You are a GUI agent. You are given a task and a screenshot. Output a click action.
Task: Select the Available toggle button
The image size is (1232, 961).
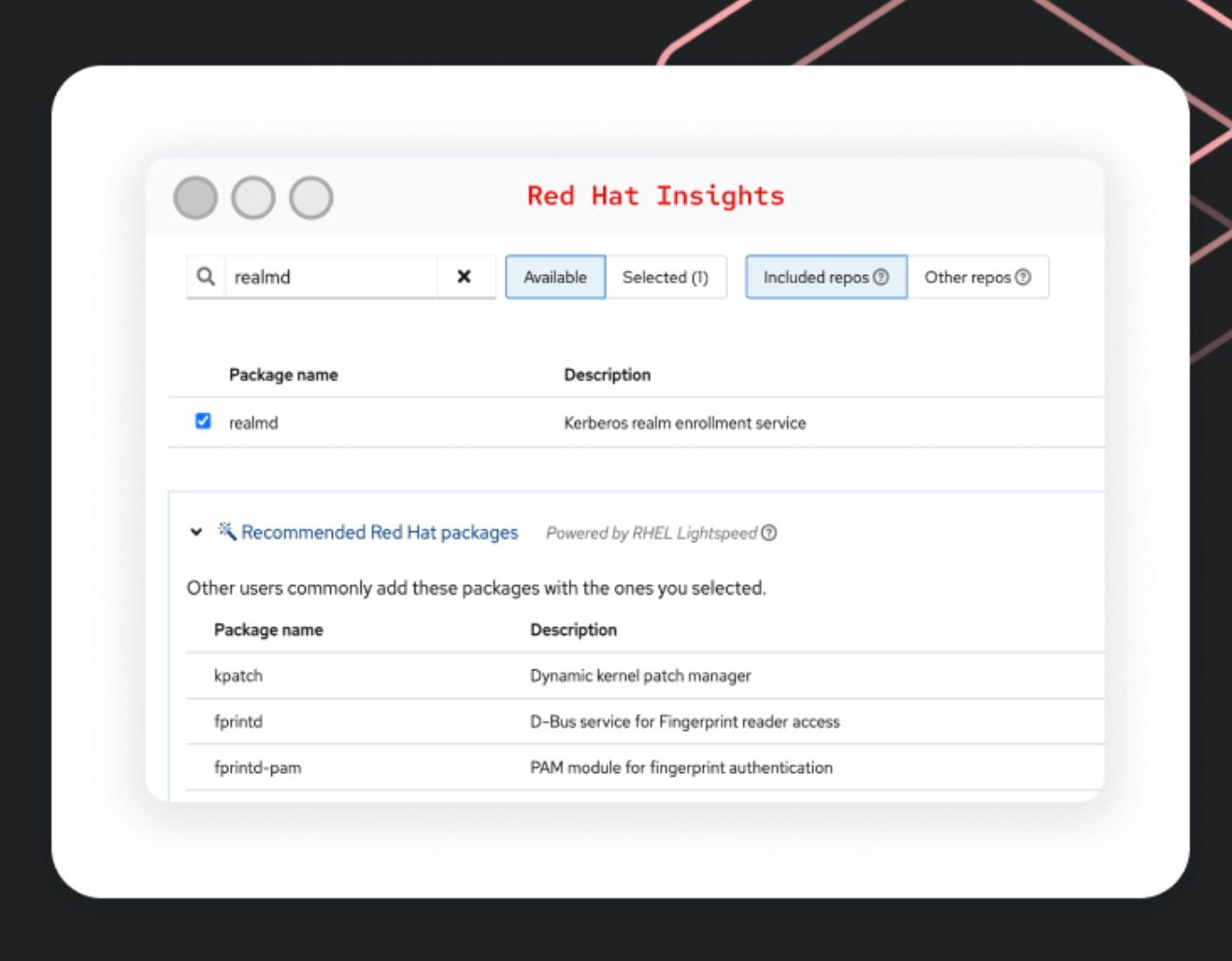(x=555, y=277)
